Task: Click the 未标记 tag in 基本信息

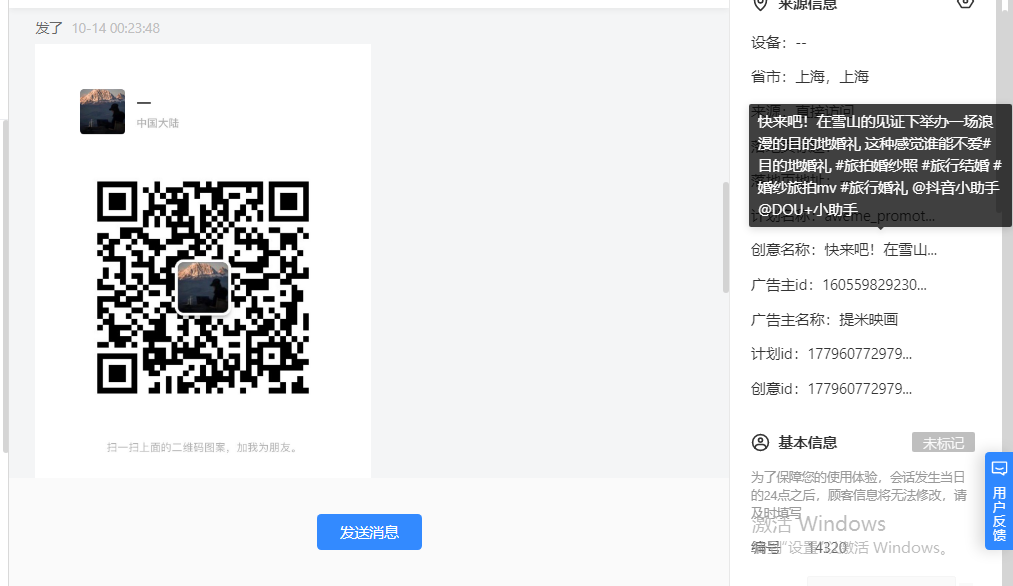Action: pos(943,443)
